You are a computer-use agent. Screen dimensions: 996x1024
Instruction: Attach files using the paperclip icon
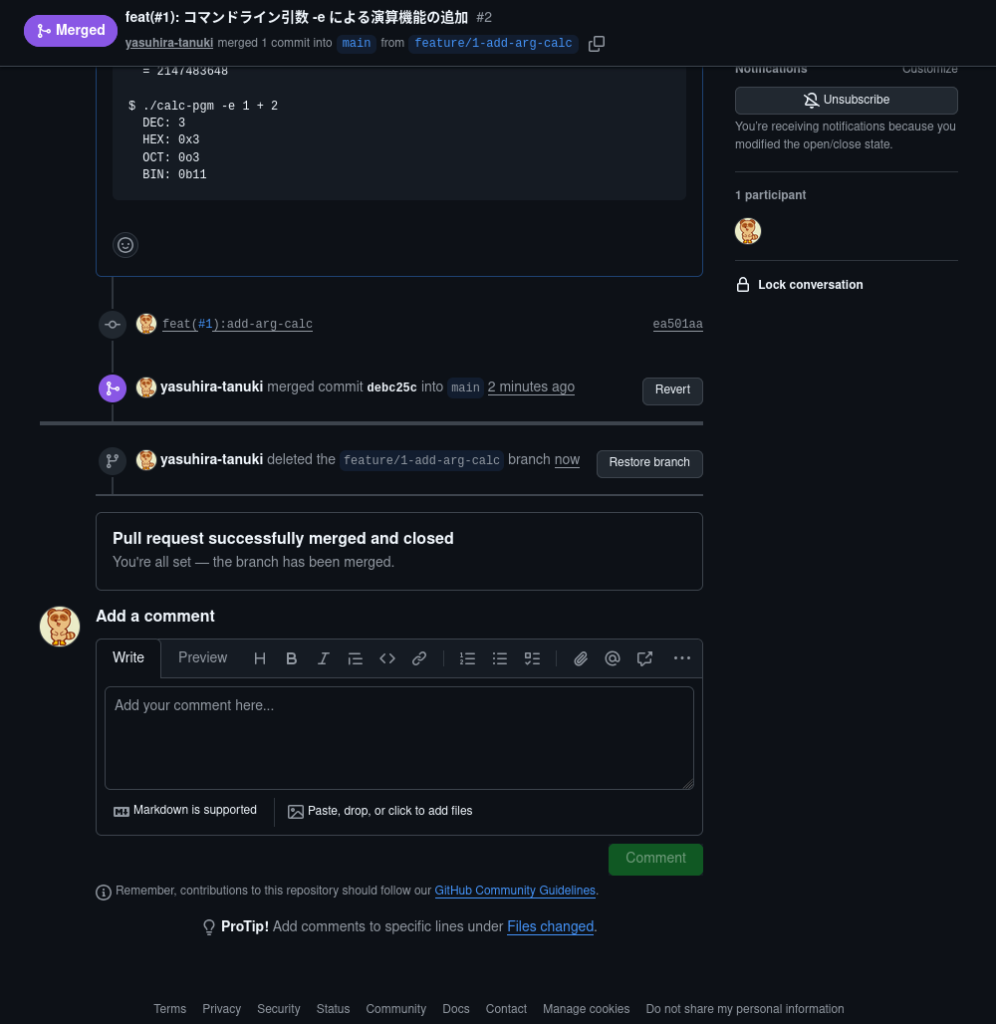[580, 658]
